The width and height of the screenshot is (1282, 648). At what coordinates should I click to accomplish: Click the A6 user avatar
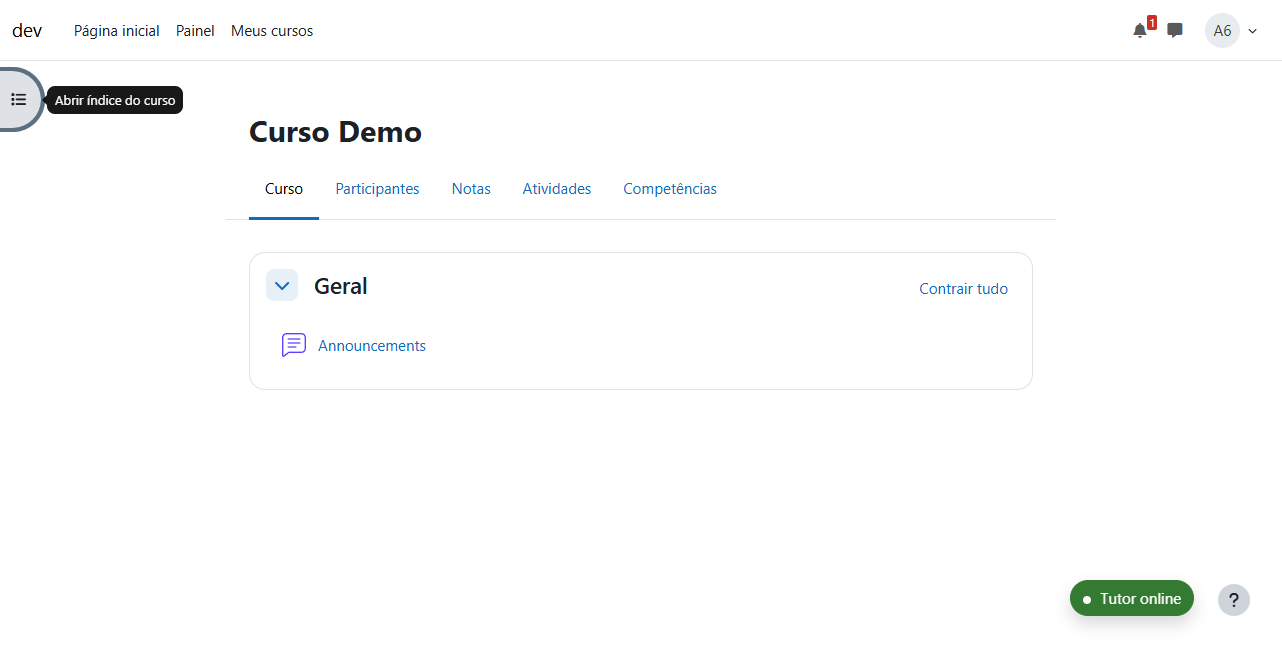(1222, 31)
